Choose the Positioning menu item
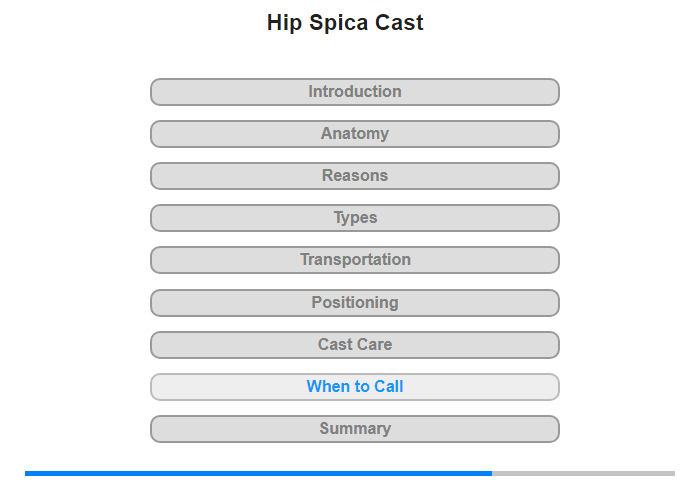This screenshot has width=700, height=480. (x=355, y=303)
